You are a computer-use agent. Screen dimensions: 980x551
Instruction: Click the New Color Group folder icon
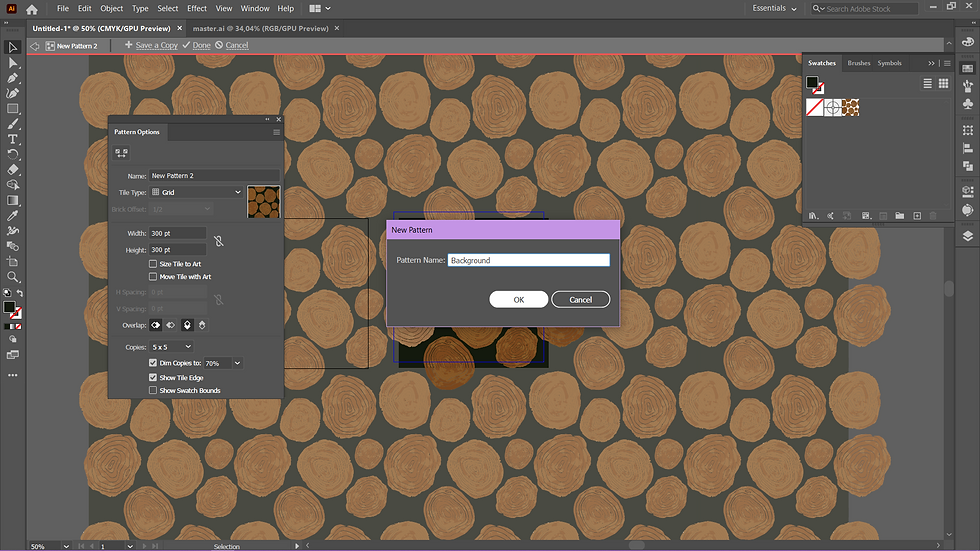(899, 216)
